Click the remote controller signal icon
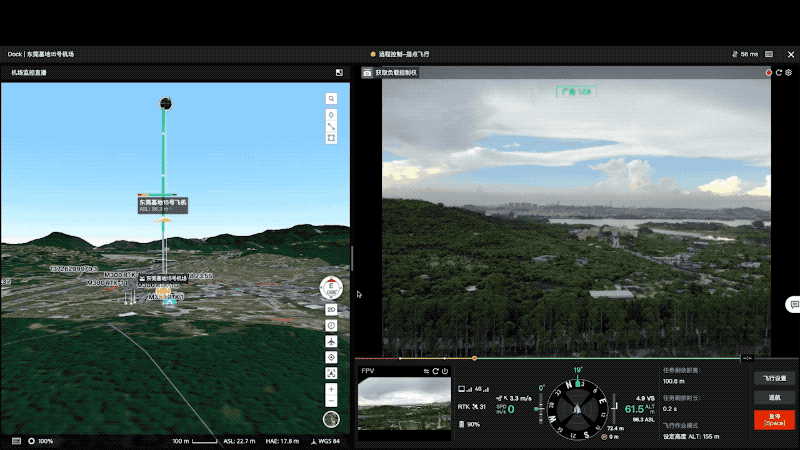 click(465, 389)
